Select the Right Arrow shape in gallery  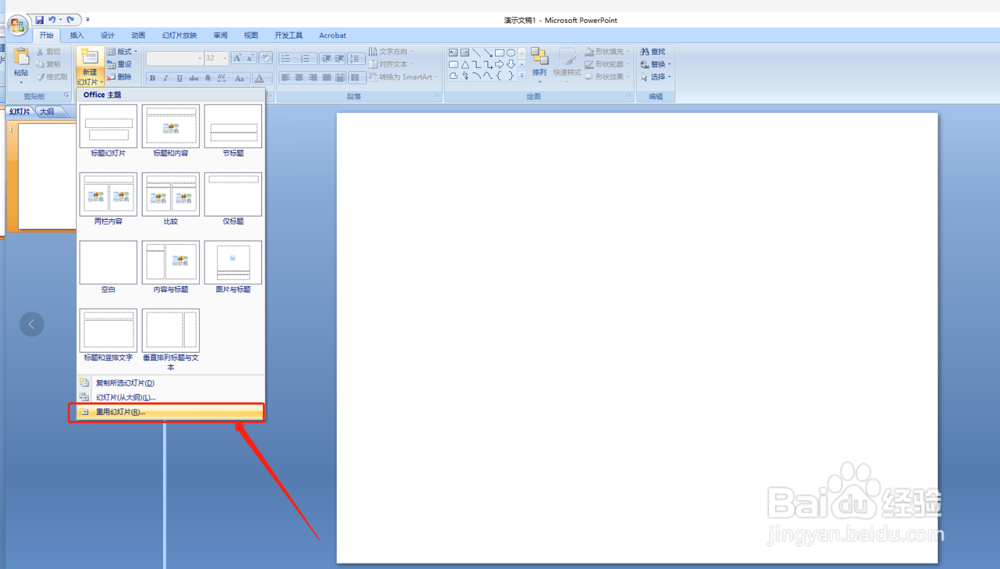(499, 64)
